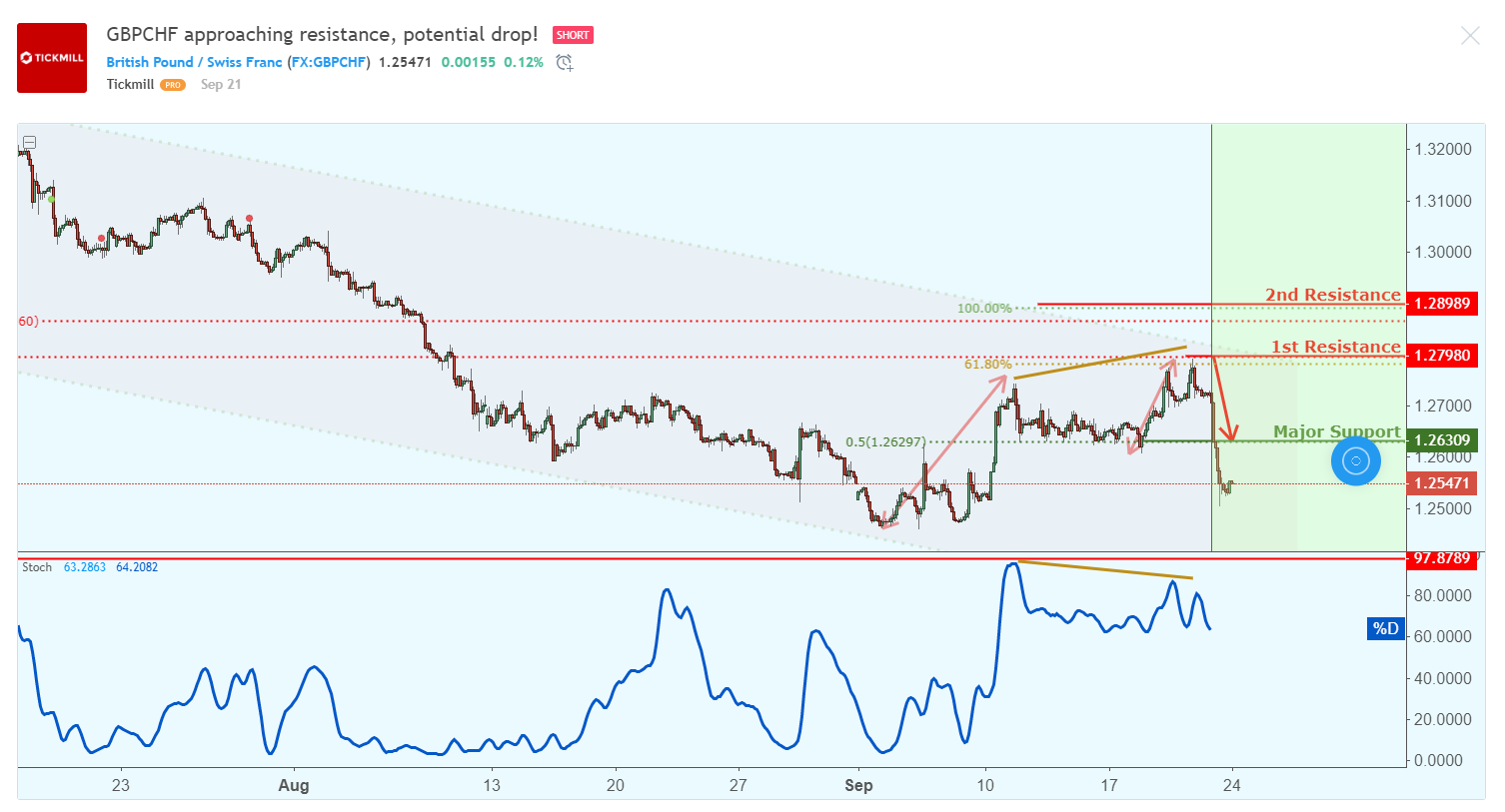1505x812 pixels.
Task: Click the 61.80% Fibonacci label
Action: click(987, 365)
